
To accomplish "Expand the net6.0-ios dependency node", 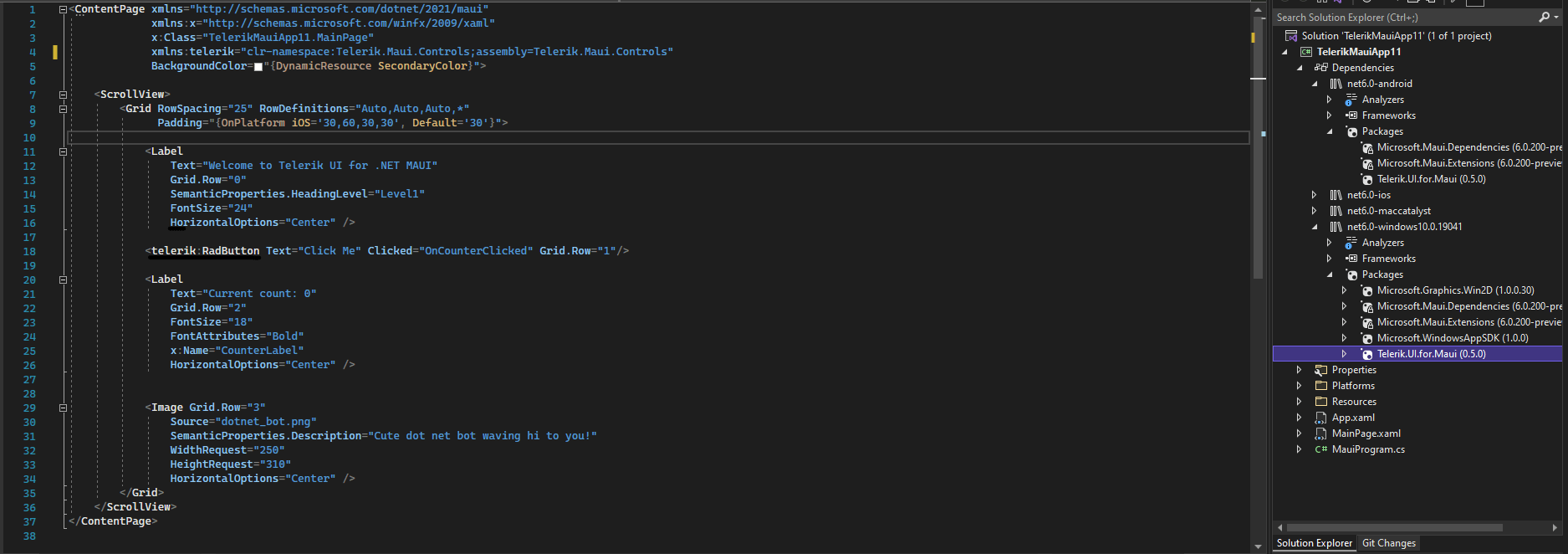I will [1314, 195].
